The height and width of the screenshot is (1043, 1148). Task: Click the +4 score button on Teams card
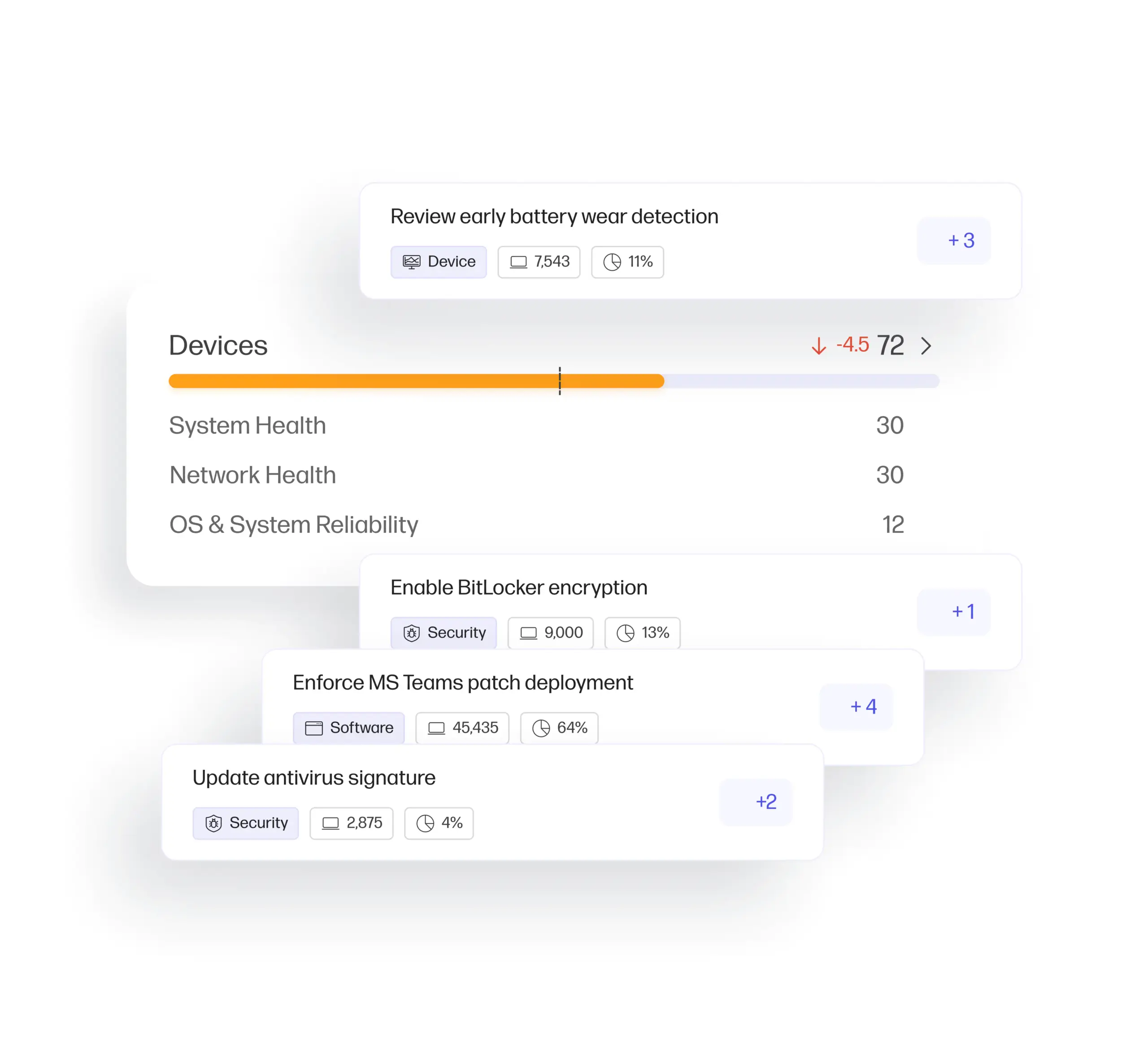[x=855, y=707]
